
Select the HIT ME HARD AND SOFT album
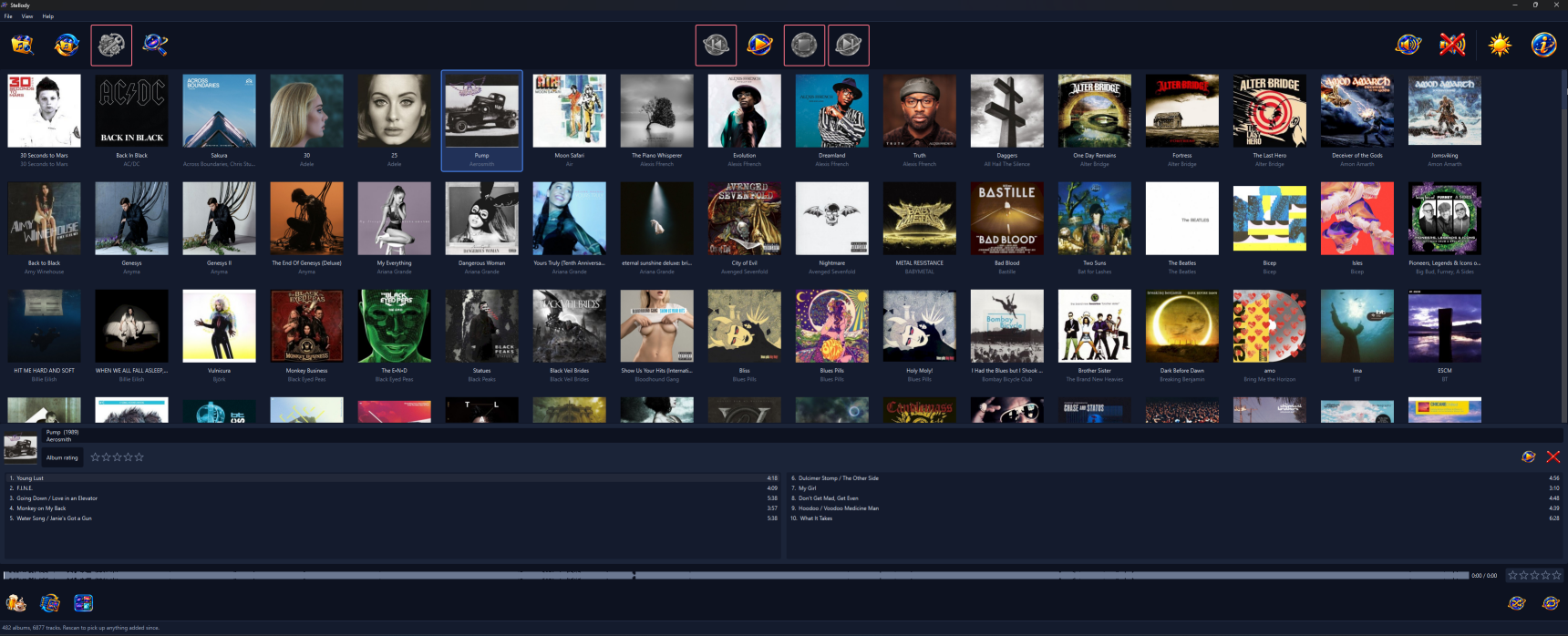click(44, 326)
